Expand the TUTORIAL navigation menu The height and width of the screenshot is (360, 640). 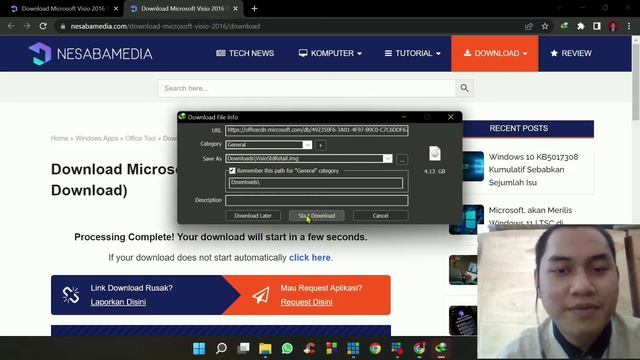tap(412, 53)
